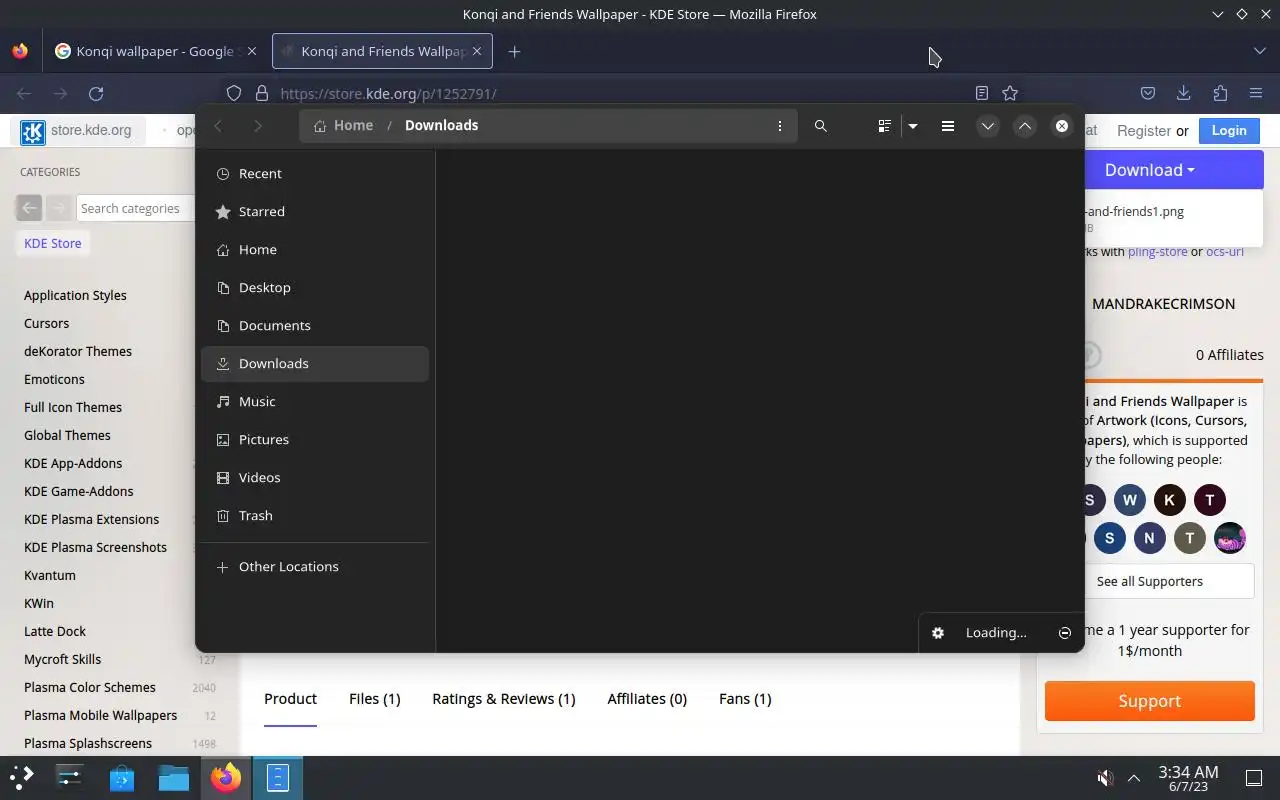Select Starred in file manager sidebar
Viewport: 1280px width, 800px height.
pos(315,211)
